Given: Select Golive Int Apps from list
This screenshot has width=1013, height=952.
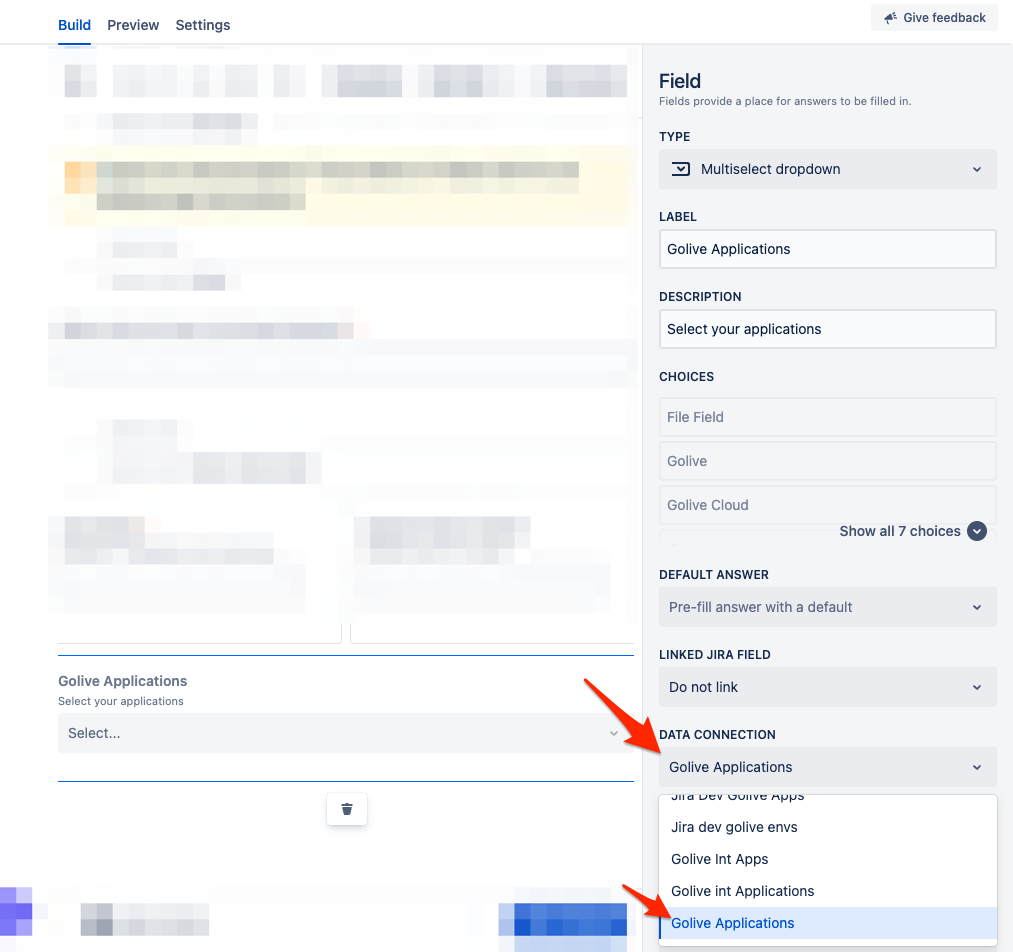Looking at the screenshot, I should [x=720, y=859].
